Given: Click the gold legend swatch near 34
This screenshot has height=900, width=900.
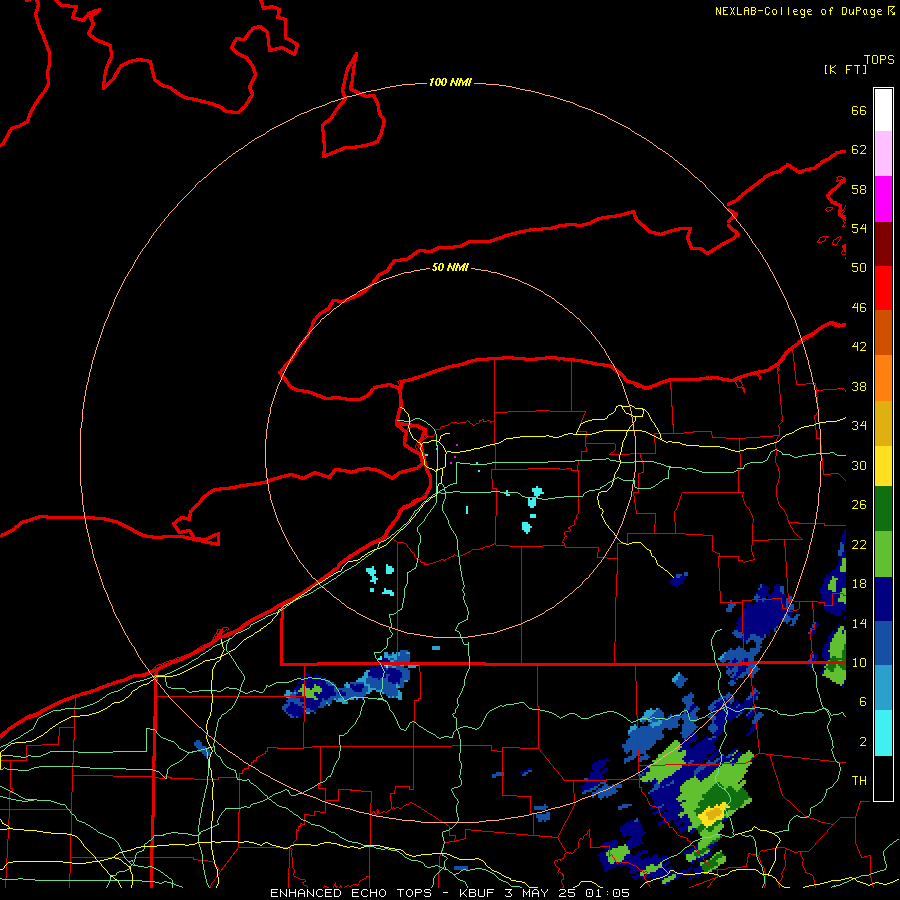Looking at the screenshot, I should click(883, 423).
